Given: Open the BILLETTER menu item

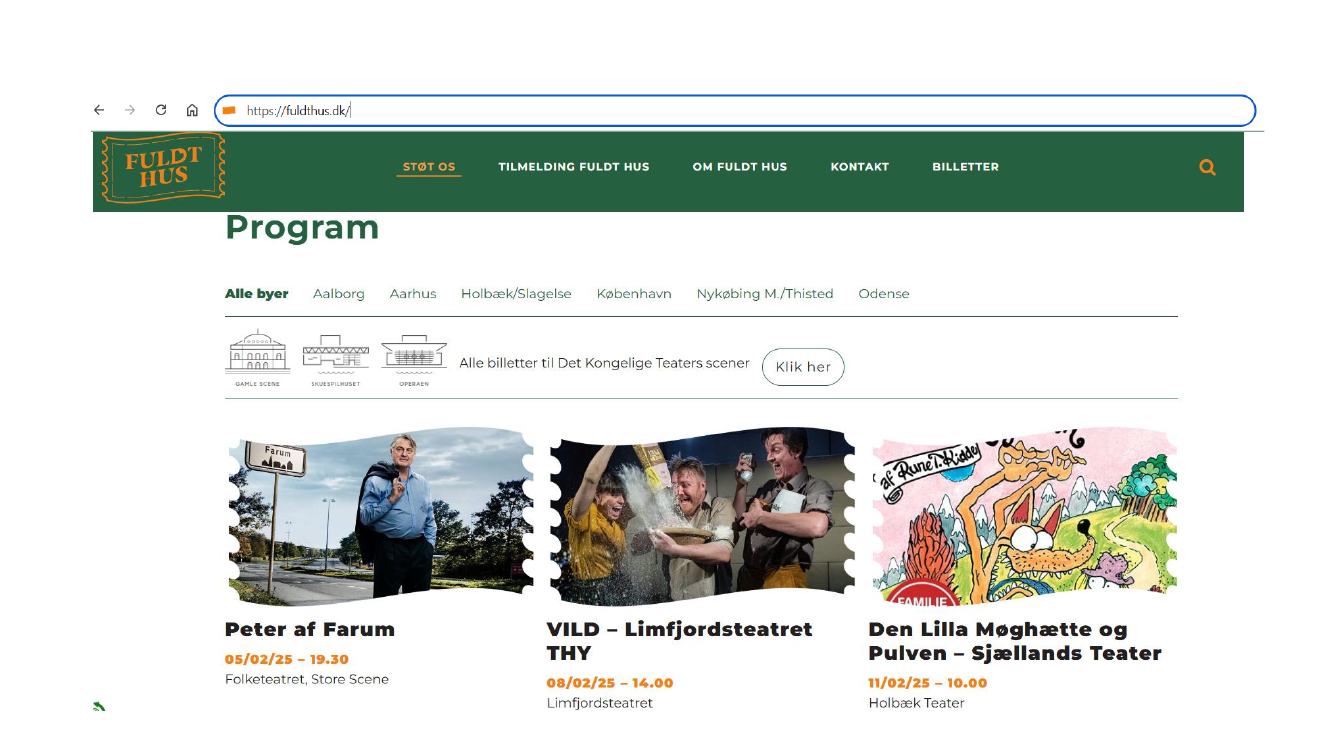Looking at the screenshot, I should coord(966,167).
